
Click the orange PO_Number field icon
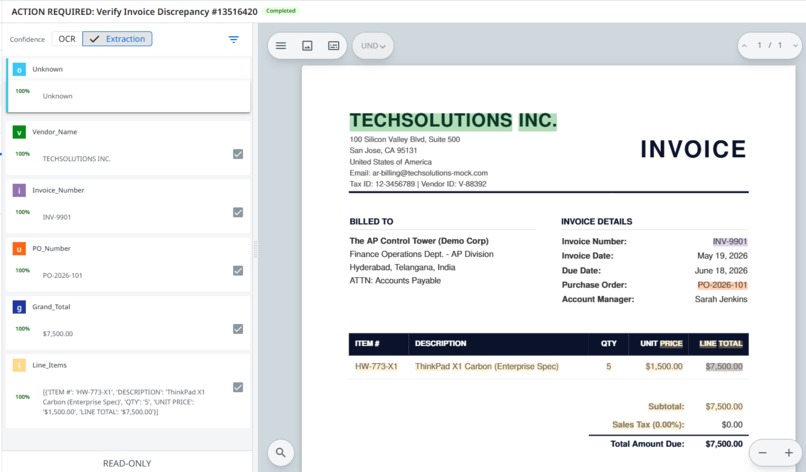tap(19, 249)
